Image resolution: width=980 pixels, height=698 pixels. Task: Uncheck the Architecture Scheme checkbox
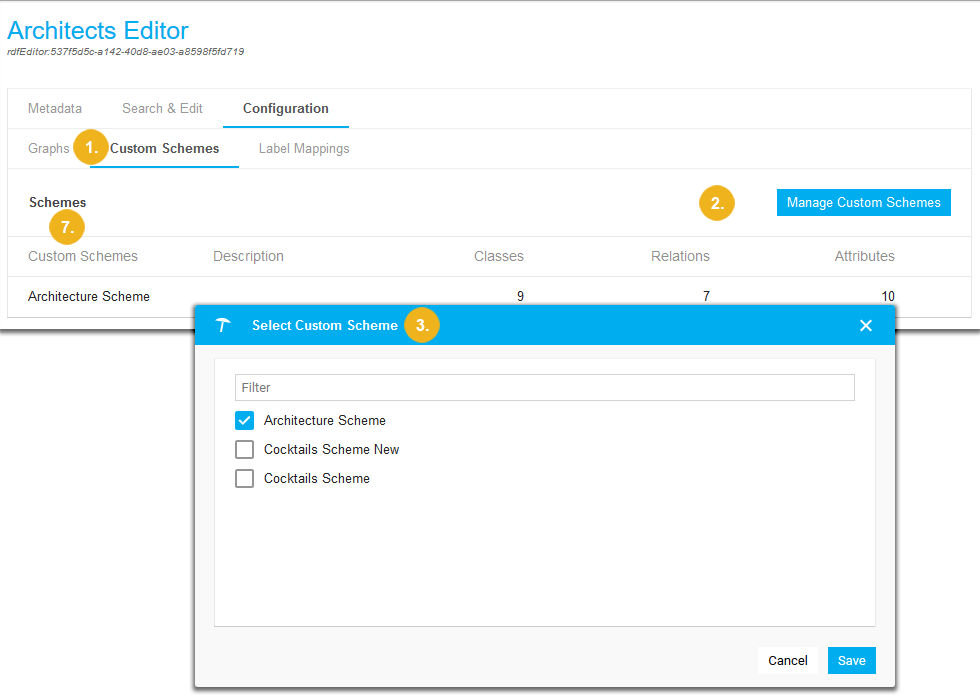click(245, 420)
